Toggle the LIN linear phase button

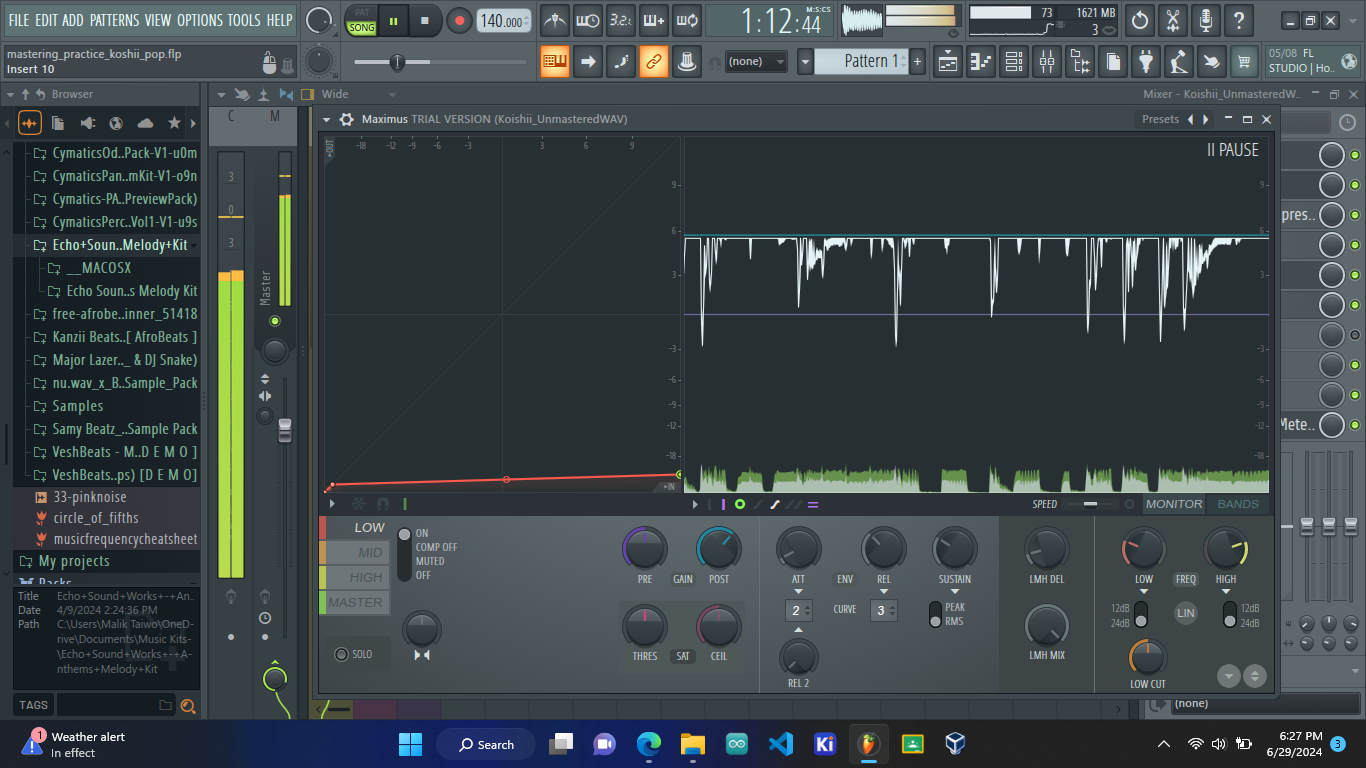coord(1186,613)
